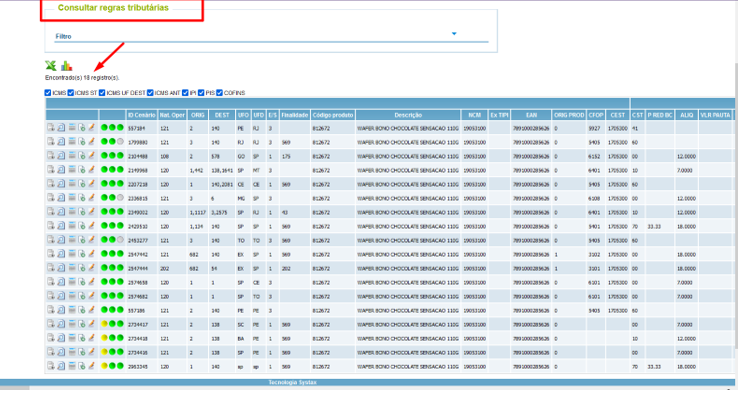Open list icon on row 2734417
Screen dimensions: 742x397
pos(72,324)
